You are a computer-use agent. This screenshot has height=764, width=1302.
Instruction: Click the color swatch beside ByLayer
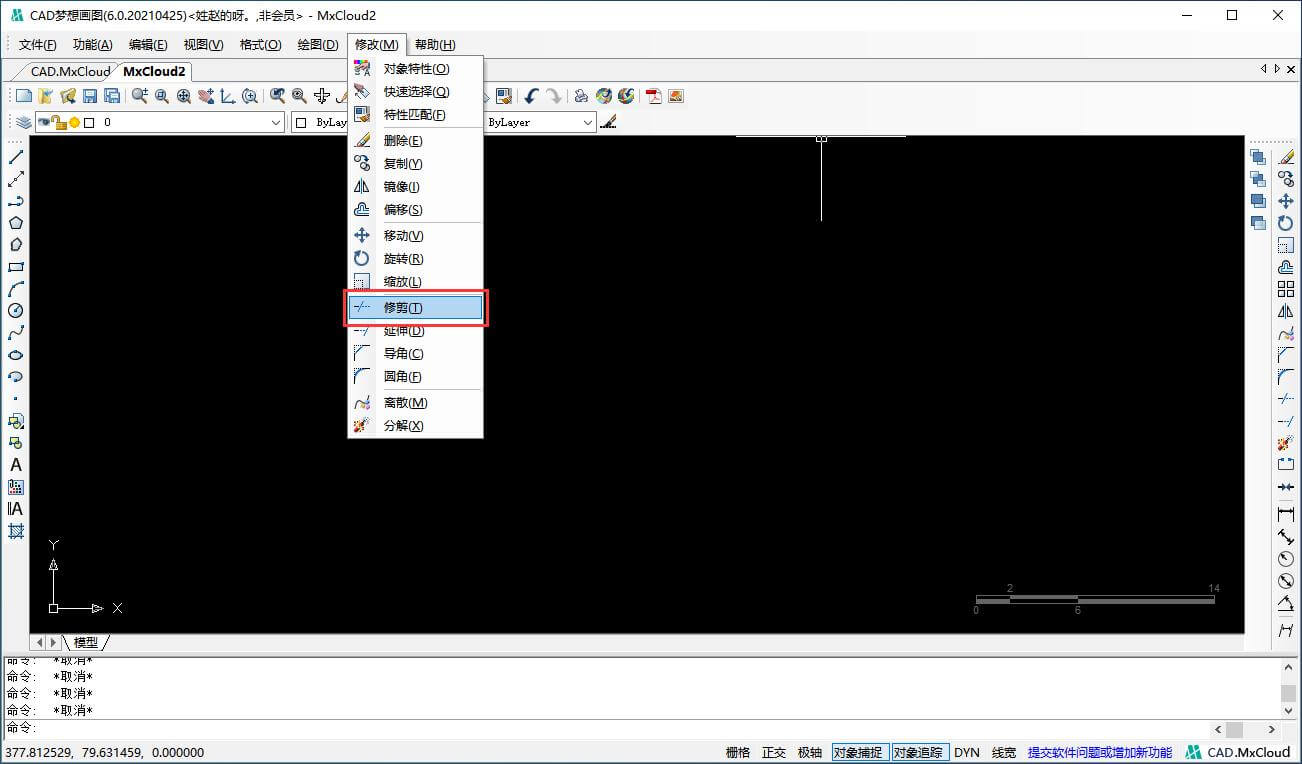coord(301,122)
